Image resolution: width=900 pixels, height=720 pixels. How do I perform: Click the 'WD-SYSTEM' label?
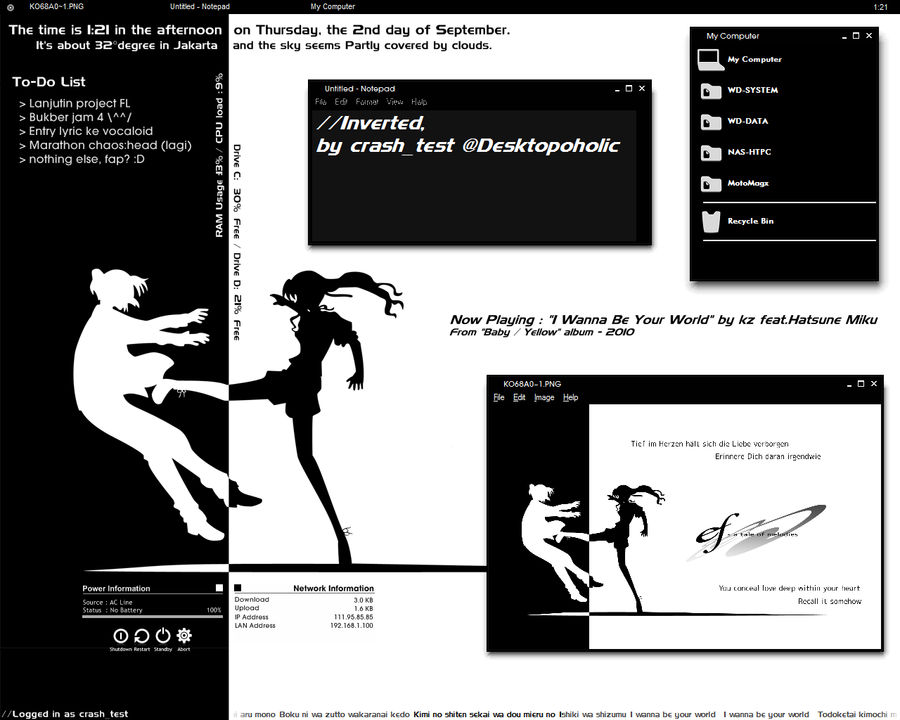click(752, 90)
